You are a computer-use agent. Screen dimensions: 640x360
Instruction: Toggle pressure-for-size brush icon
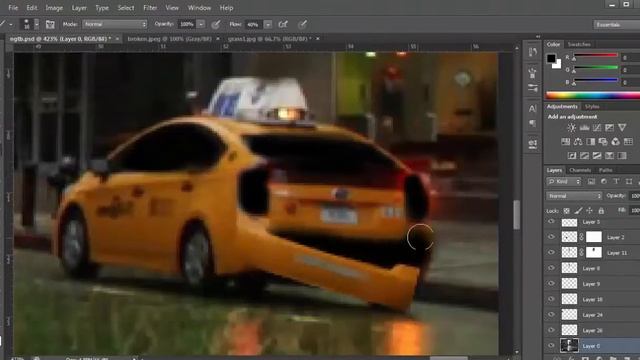tap(302, 24)
